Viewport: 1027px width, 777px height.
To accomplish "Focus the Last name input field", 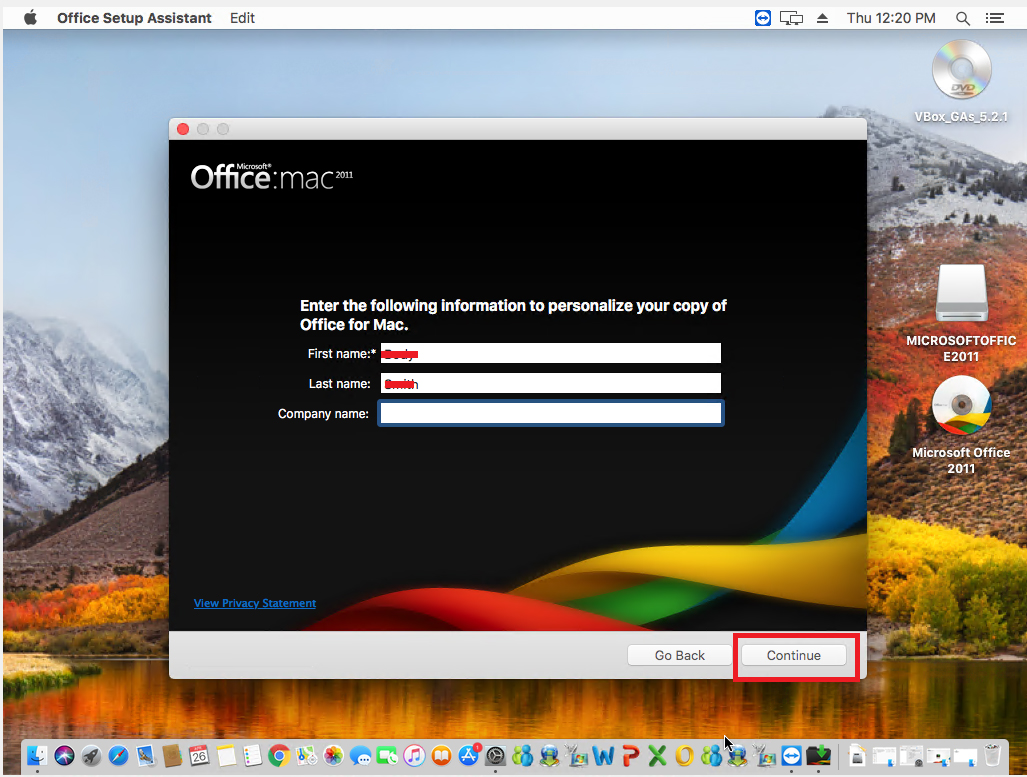I will (x=550, y=383).
